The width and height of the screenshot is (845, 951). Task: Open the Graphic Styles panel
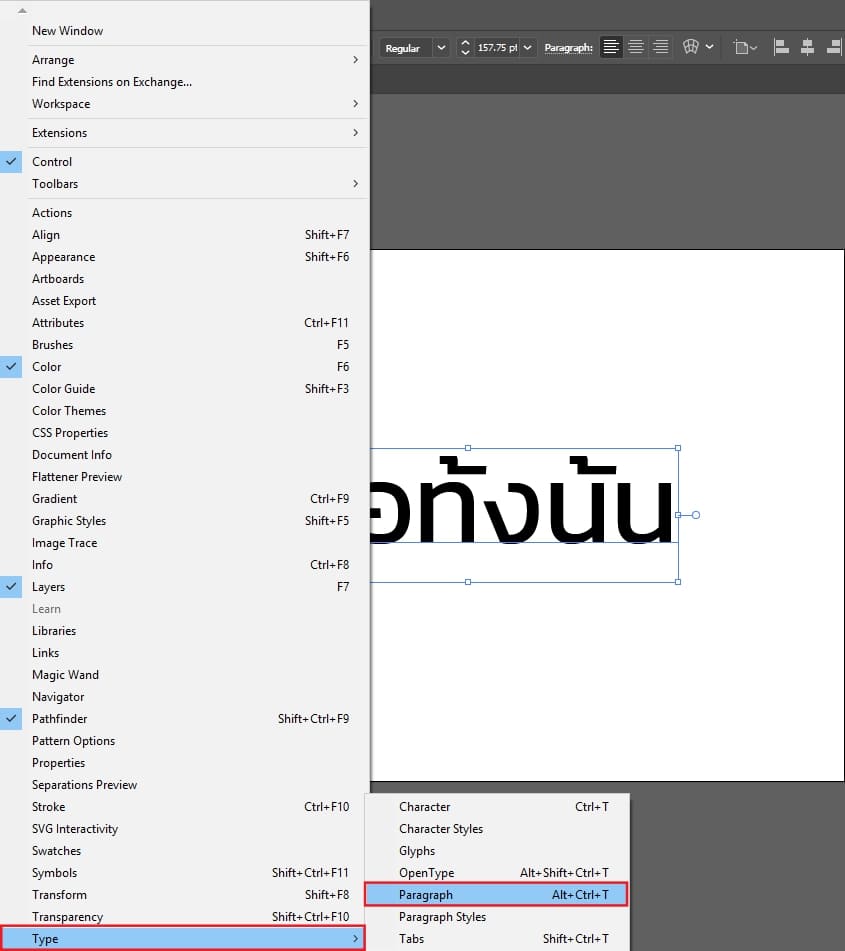(184, 521)
